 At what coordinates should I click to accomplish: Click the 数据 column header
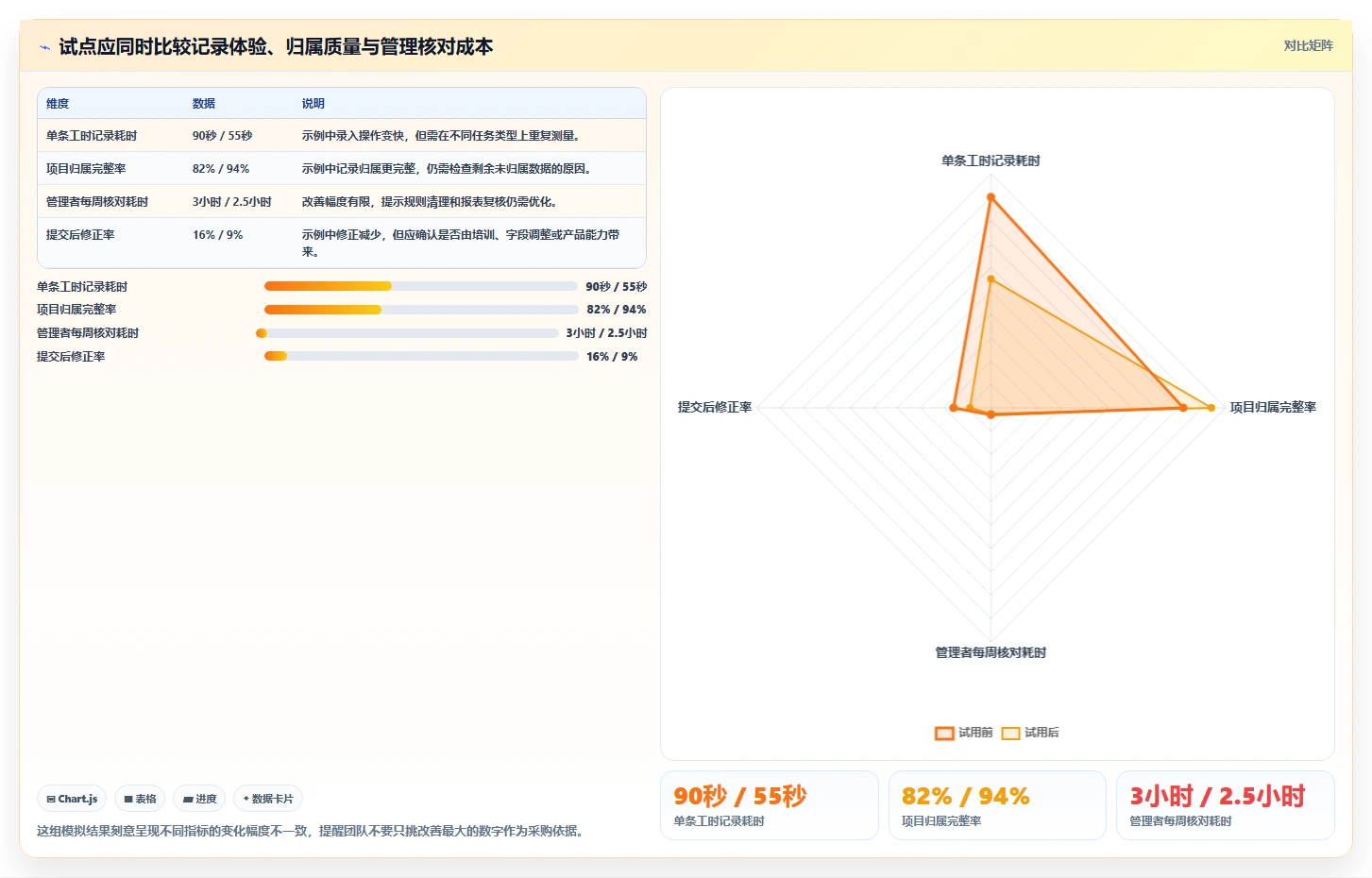coord(204,104)
